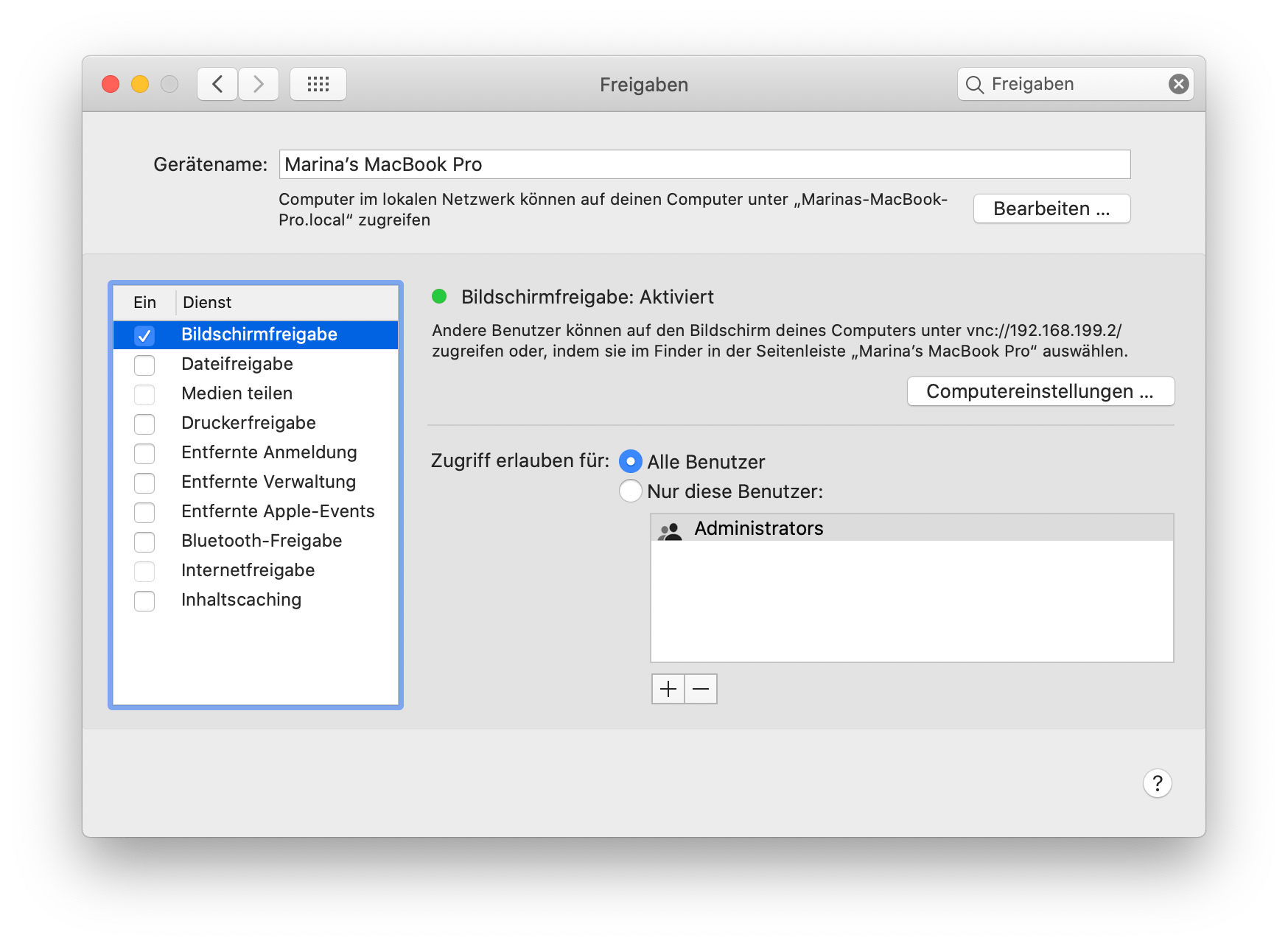Select the Internetfreigabe service row
The image size is (1288, 946).
coord(256,570)
